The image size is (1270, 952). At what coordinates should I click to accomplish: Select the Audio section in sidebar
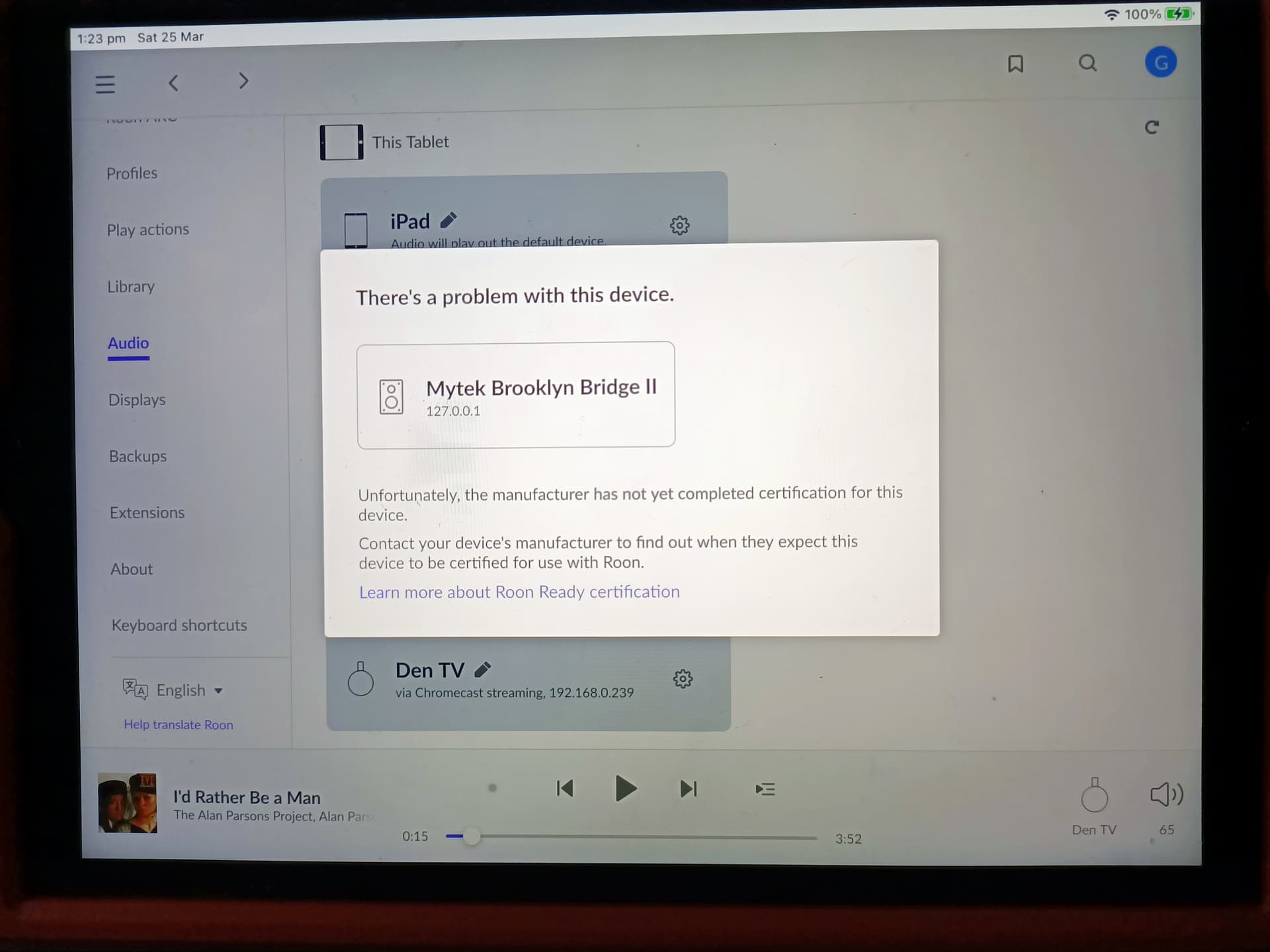click(x=127, y=342)
